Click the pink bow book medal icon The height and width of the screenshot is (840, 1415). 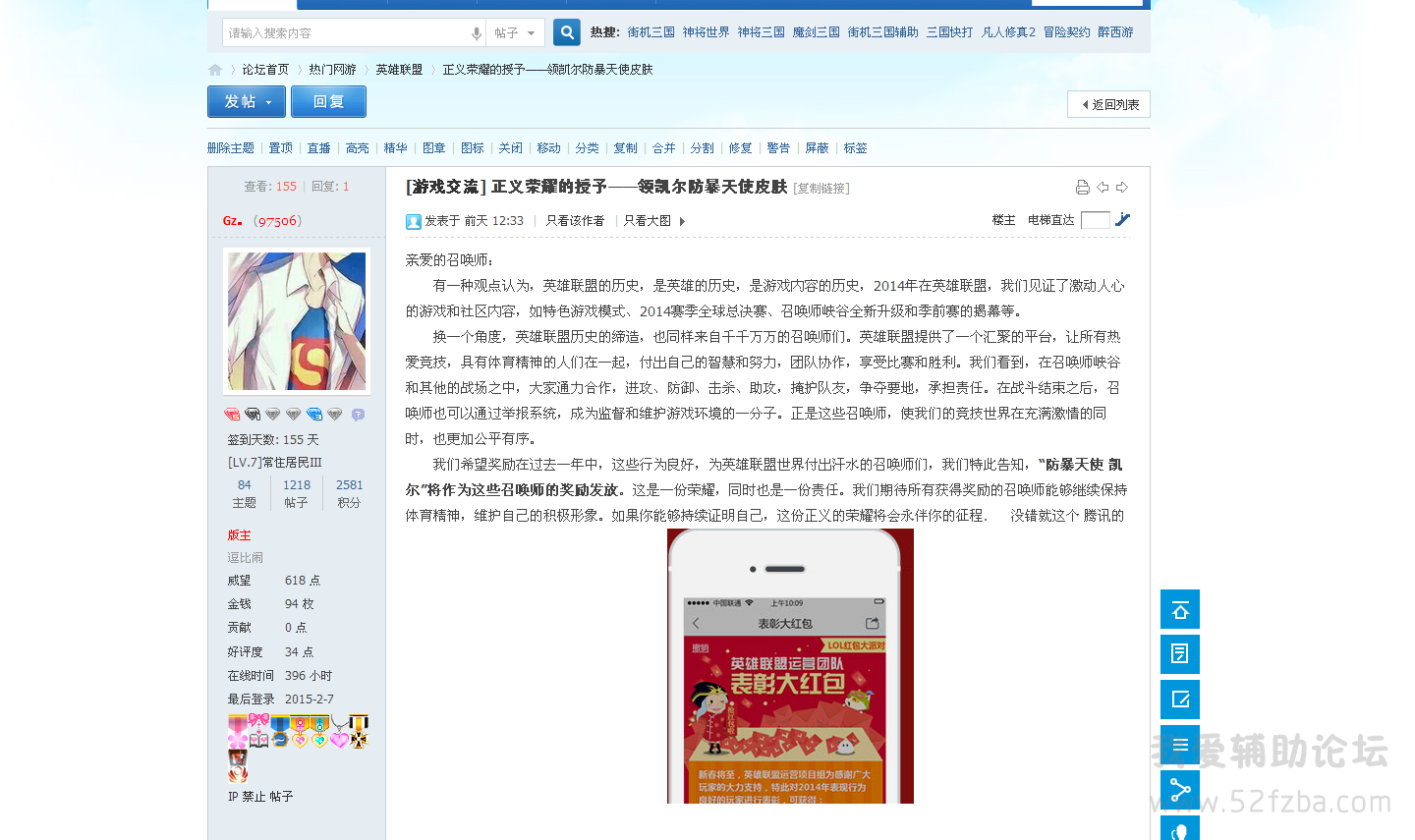point(258,732)
